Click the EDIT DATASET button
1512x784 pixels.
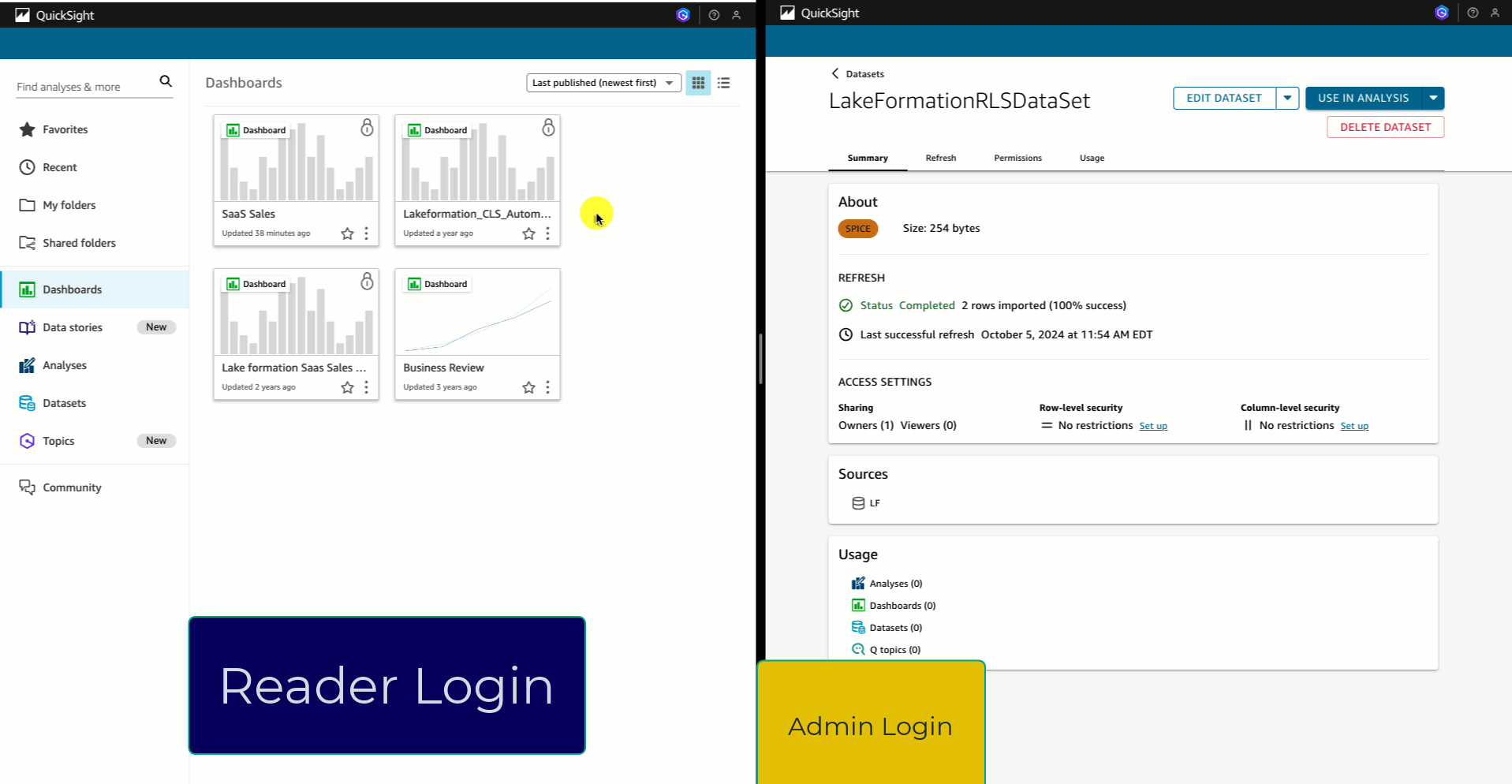point(1224,98)
